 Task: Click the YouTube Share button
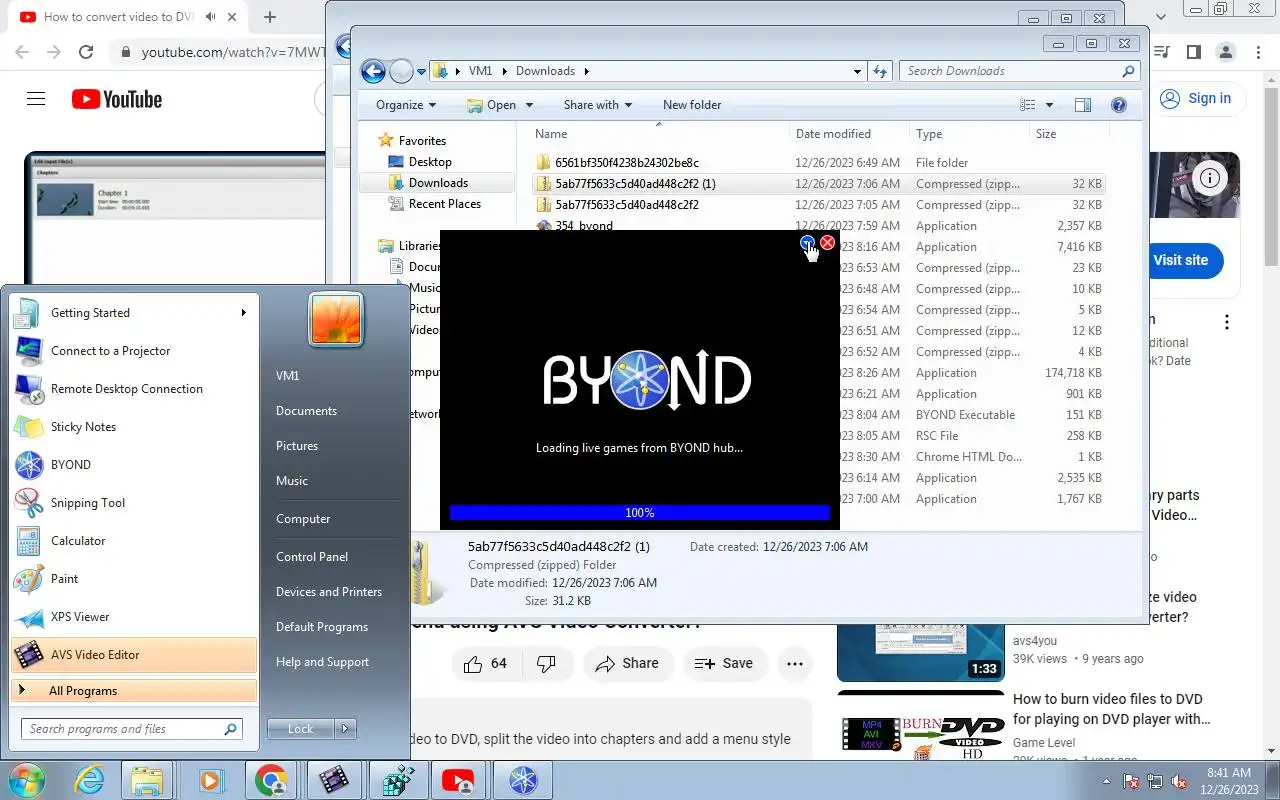[628, 663]
